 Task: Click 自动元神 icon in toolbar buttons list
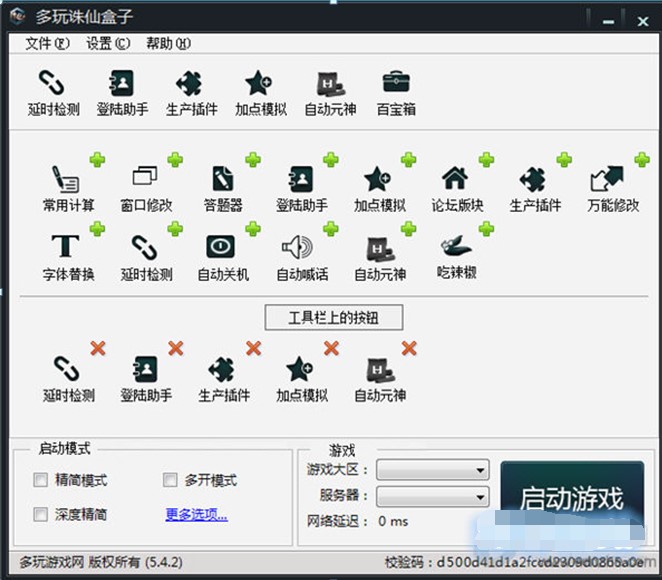380,371
